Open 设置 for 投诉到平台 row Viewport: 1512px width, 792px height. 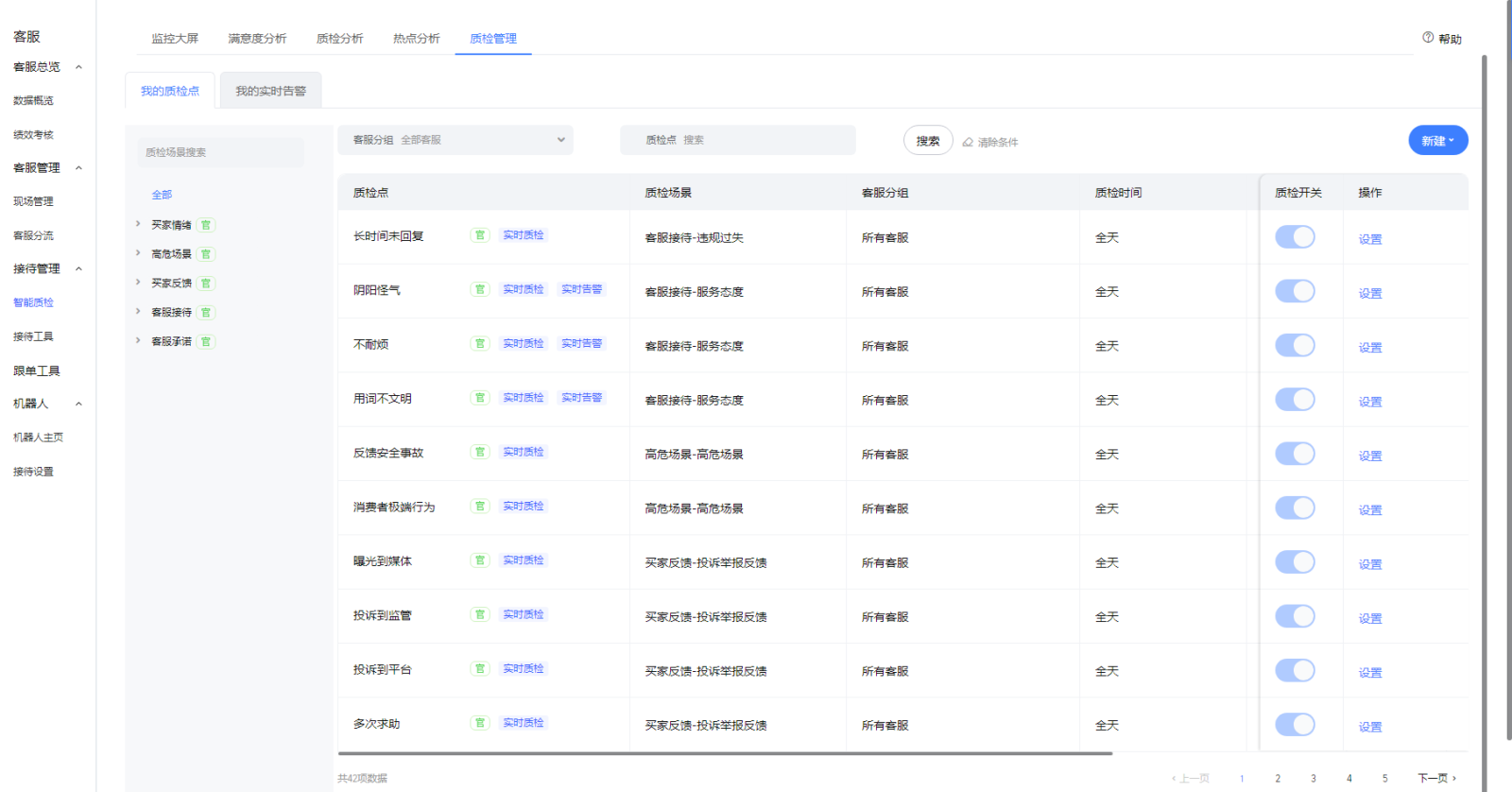1369,672
